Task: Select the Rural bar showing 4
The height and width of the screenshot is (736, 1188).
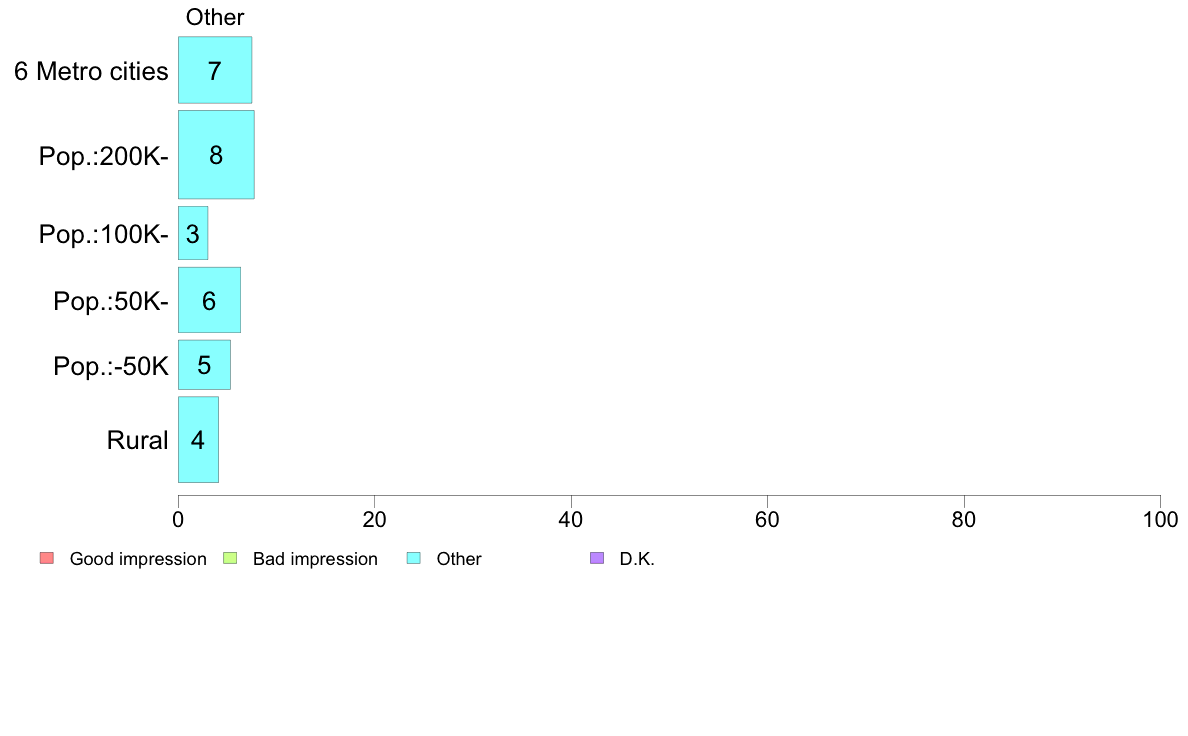Action: [x=199, y=440]
